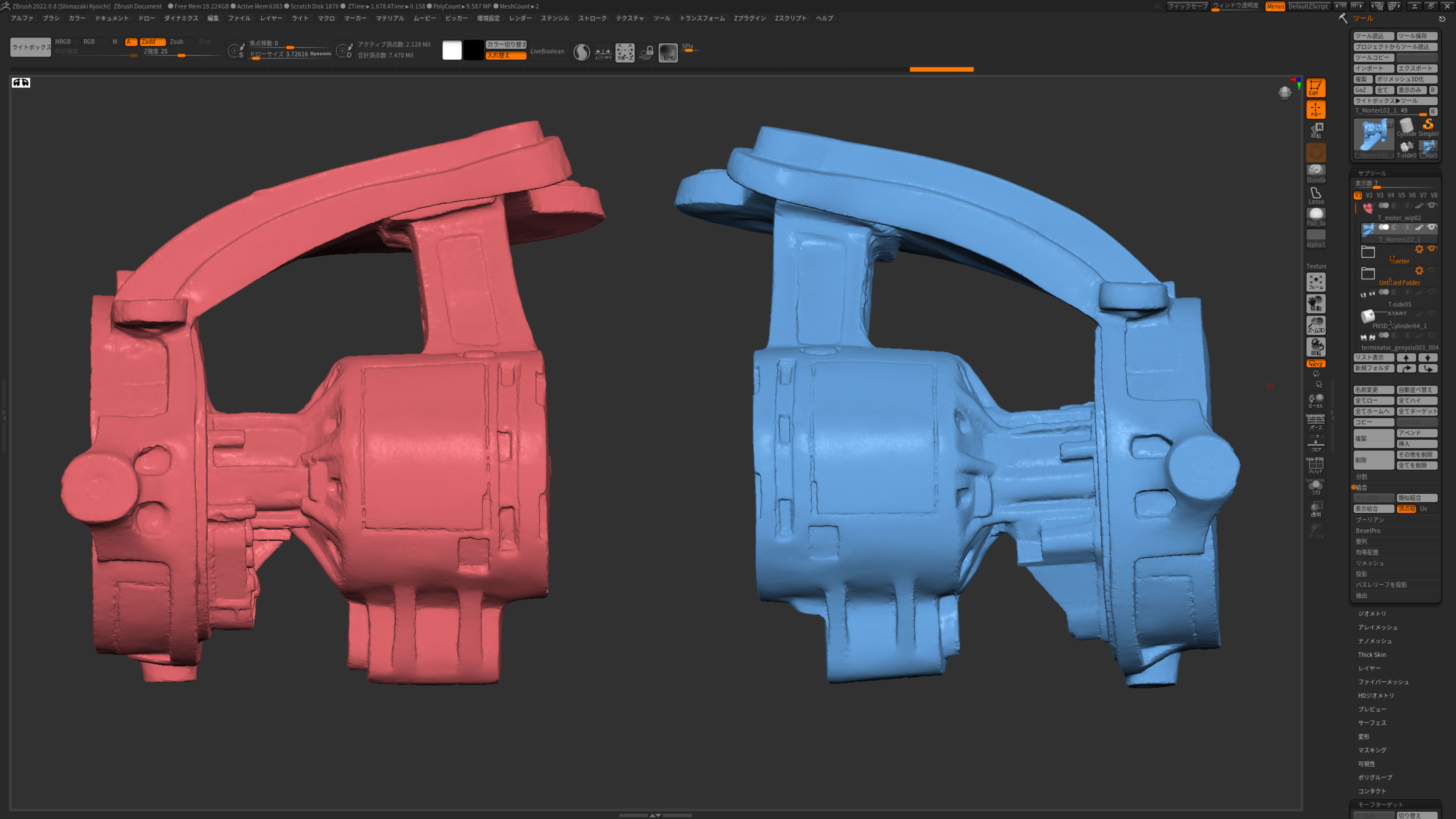
Task: Toggle Zadd mode
Action: click(152, 42)
